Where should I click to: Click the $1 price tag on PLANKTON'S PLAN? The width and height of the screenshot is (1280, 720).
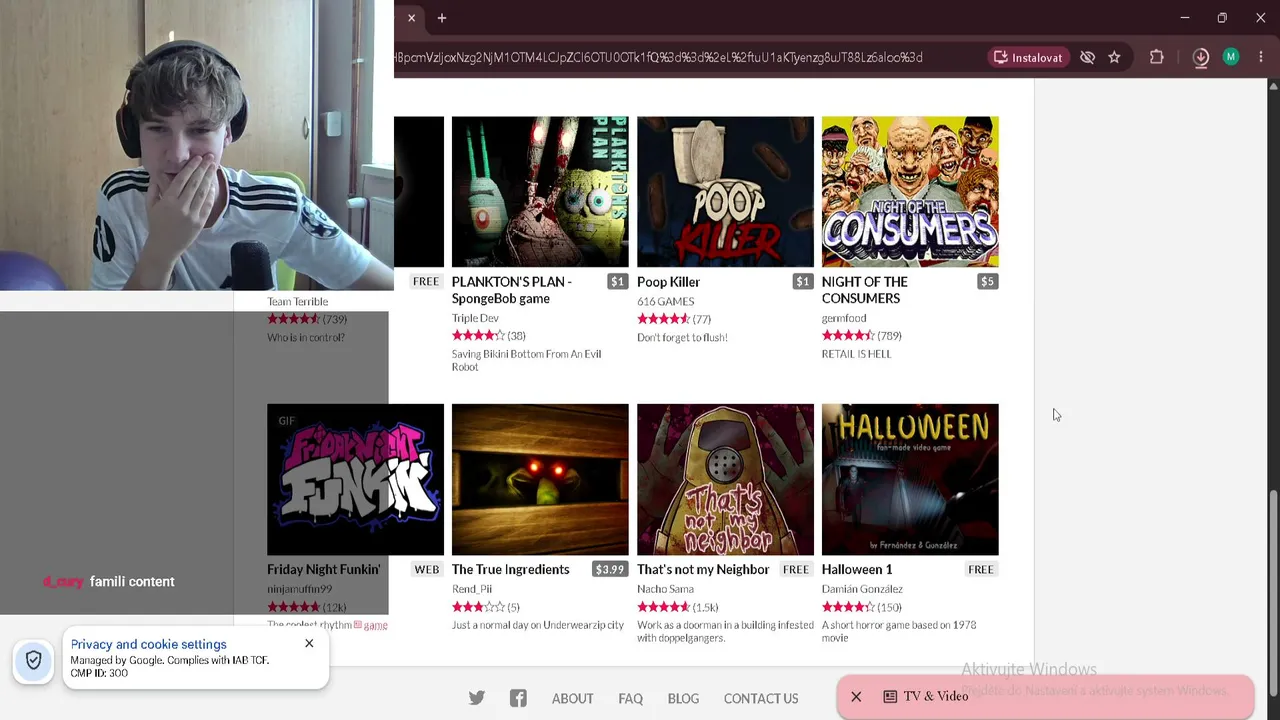(x=617, y=282)
